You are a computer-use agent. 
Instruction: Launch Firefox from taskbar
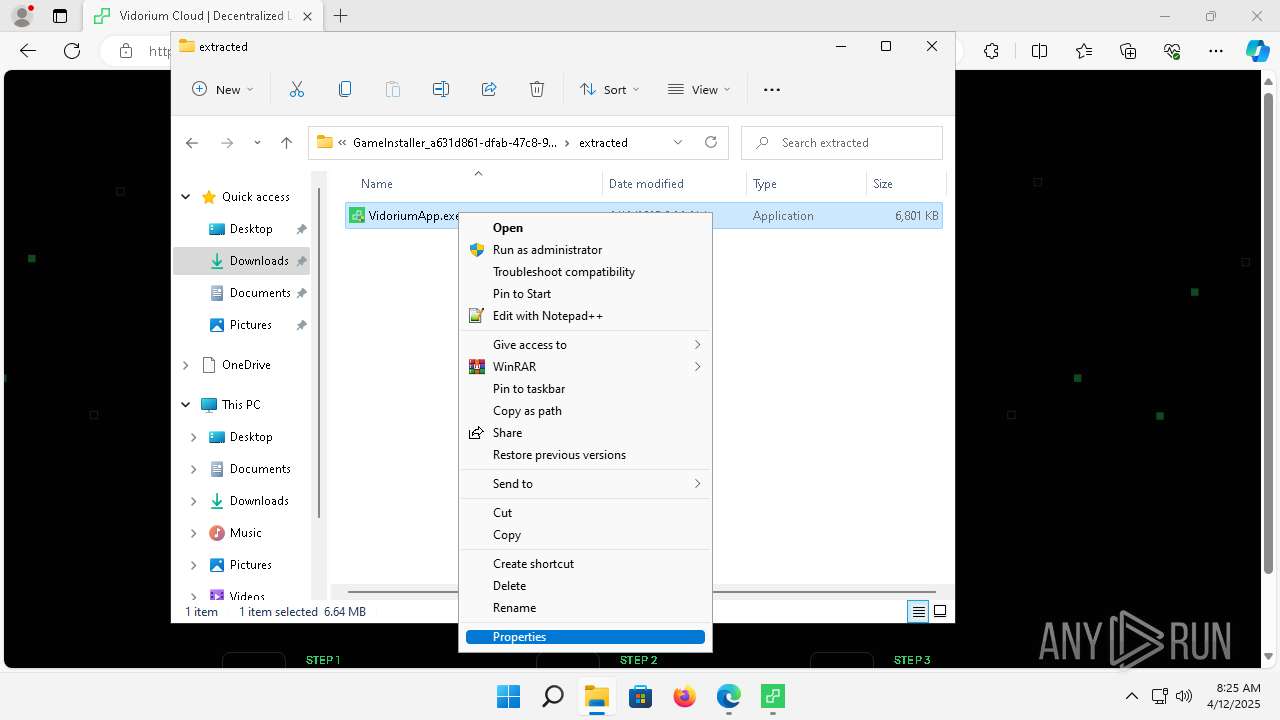[x=684, y=696]
